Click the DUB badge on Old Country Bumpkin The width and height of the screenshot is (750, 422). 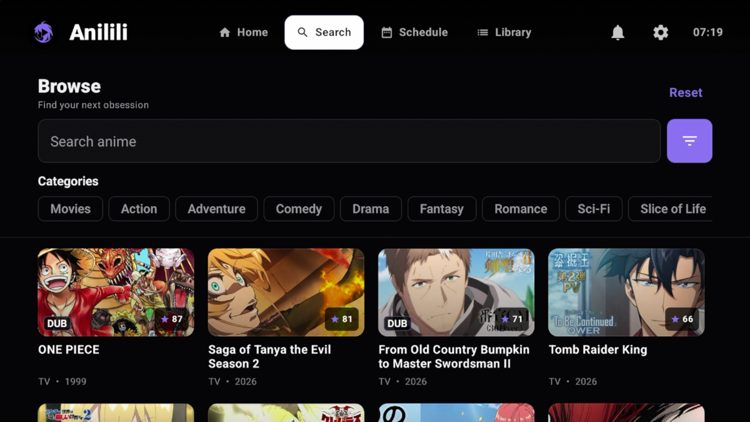click(397, 323)
